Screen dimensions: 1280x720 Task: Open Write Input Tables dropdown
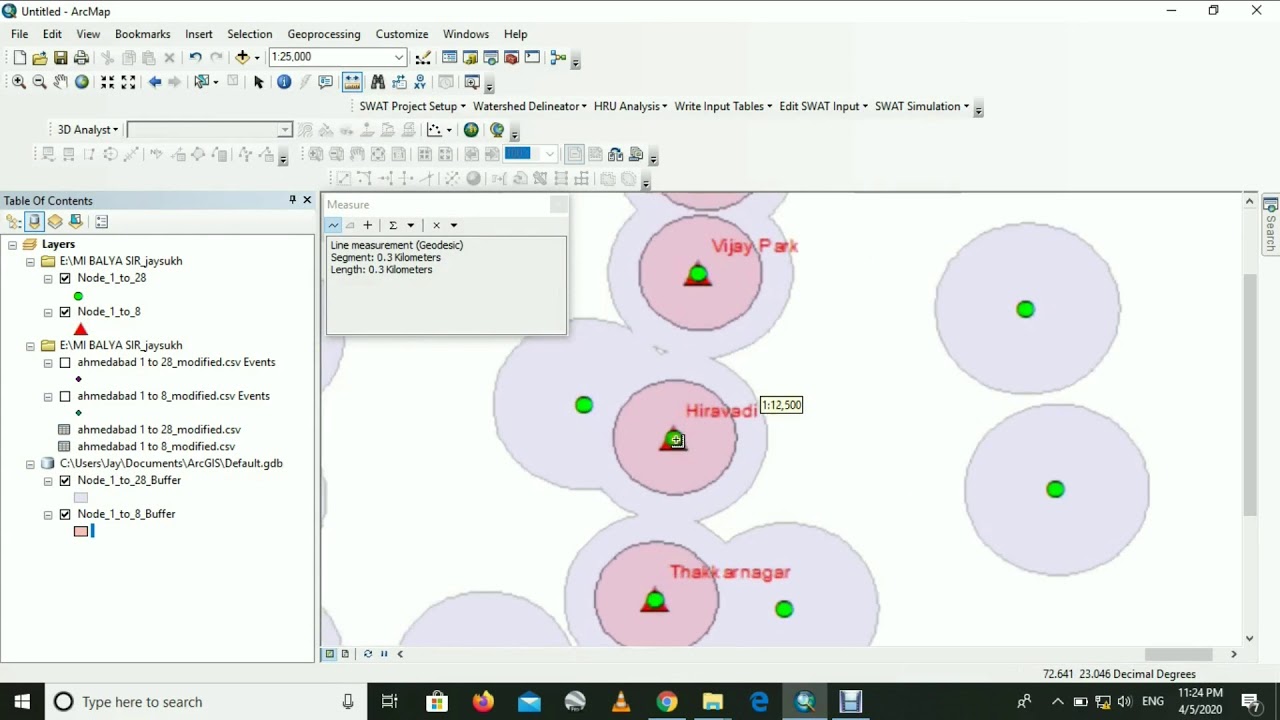[723, 106]
